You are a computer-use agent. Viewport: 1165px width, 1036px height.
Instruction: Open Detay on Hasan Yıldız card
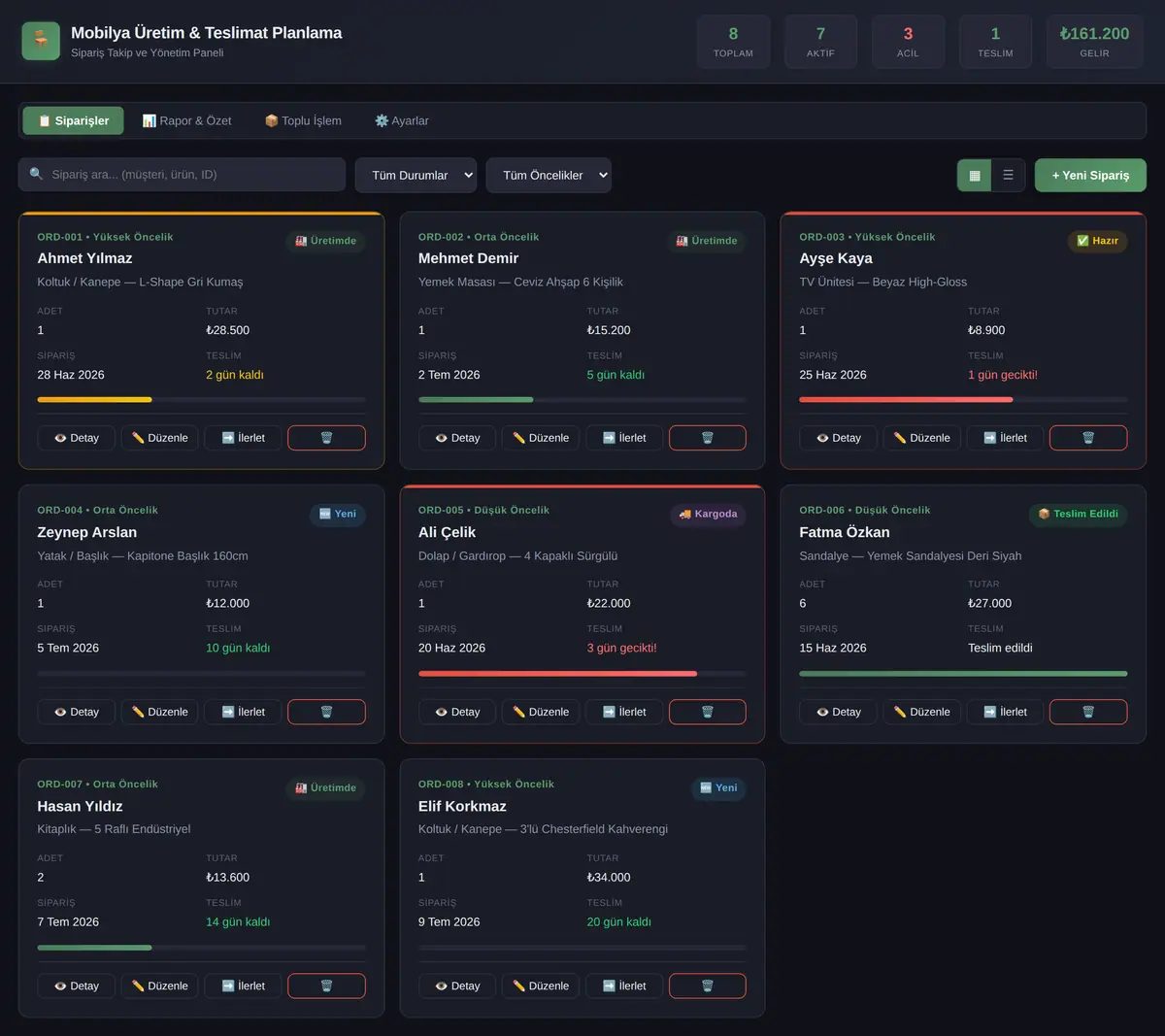(x=77, y=986)
